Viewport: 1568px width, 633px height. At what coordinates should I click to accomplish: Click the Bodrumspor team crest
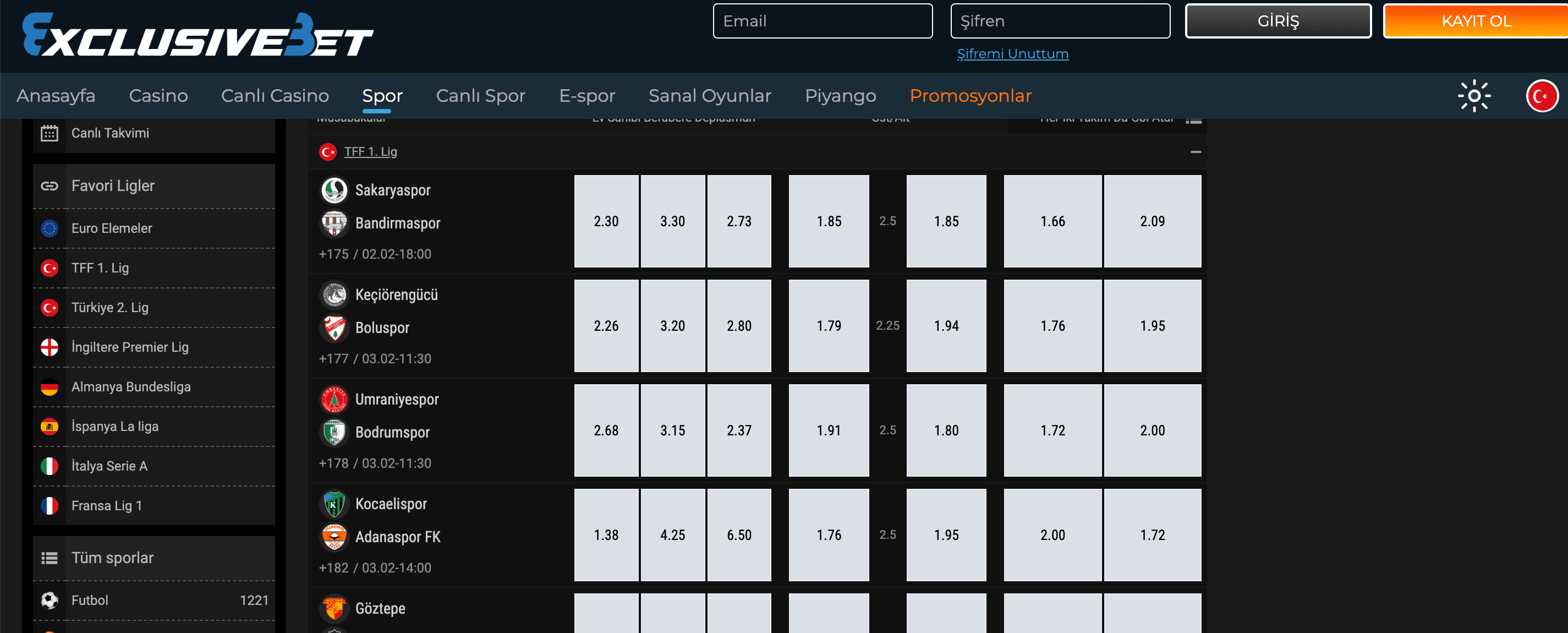pyautogui.click(x=333, y=433)
